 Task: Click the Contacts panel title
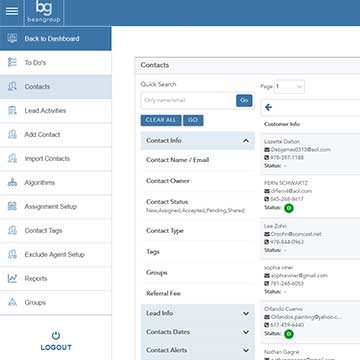tap(155, 65)
